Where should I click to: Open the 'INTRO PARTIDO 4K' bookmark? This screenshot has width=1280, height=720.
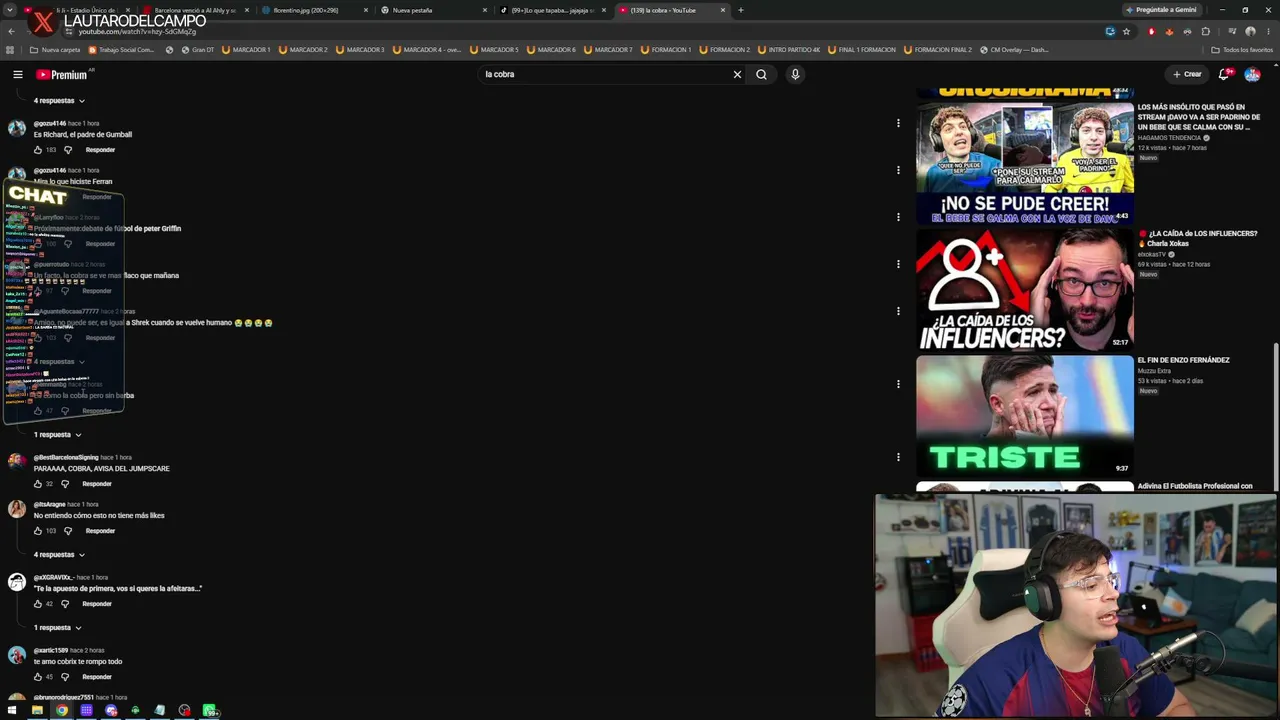pyautogui.click(x=789, y=50)
